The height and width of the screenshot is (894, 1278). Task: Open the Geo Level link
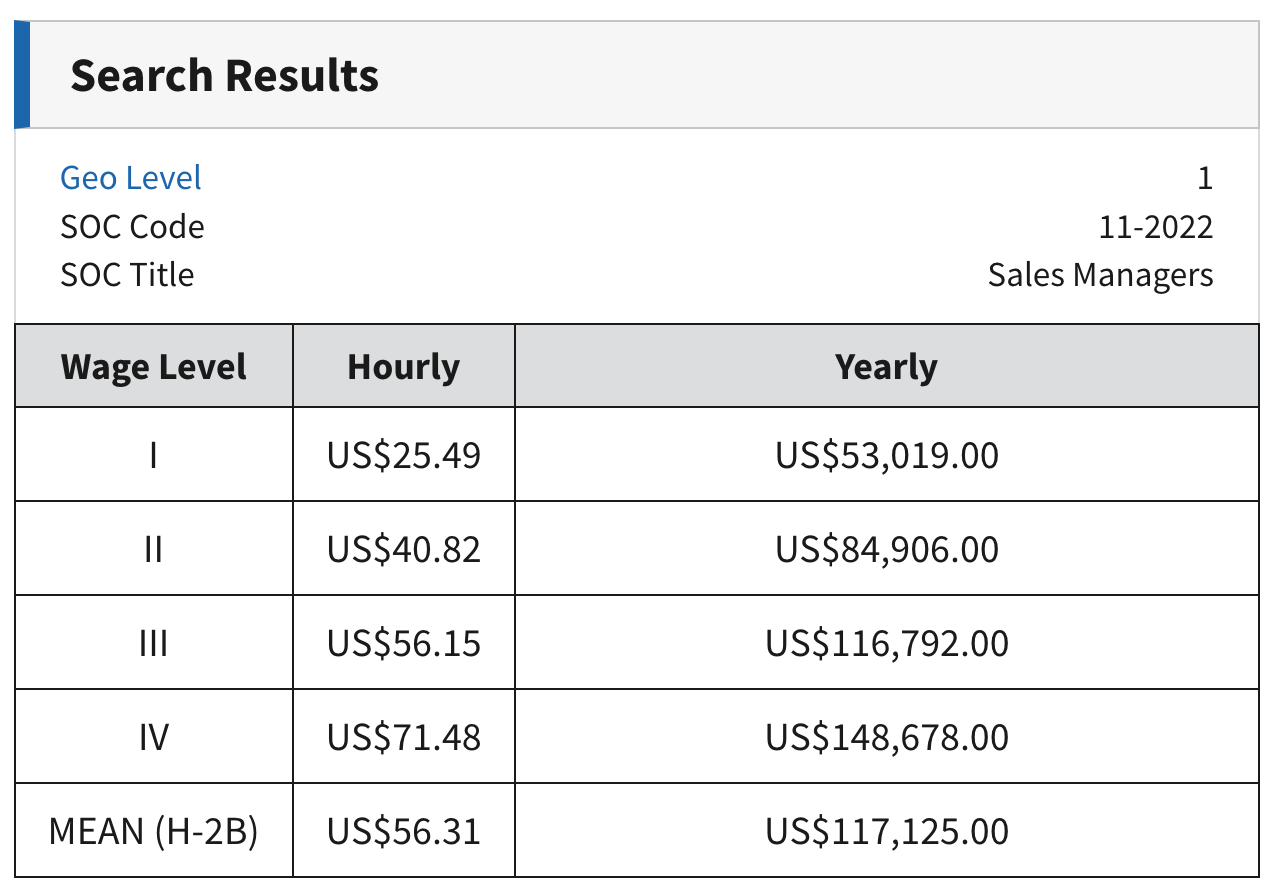click(130, 177)
